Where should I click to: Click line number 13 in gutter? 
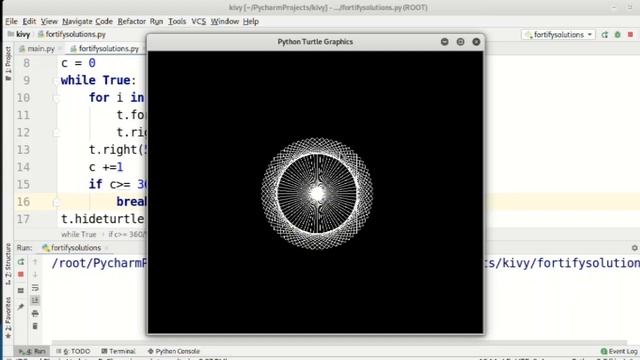[x=23, y=150]
